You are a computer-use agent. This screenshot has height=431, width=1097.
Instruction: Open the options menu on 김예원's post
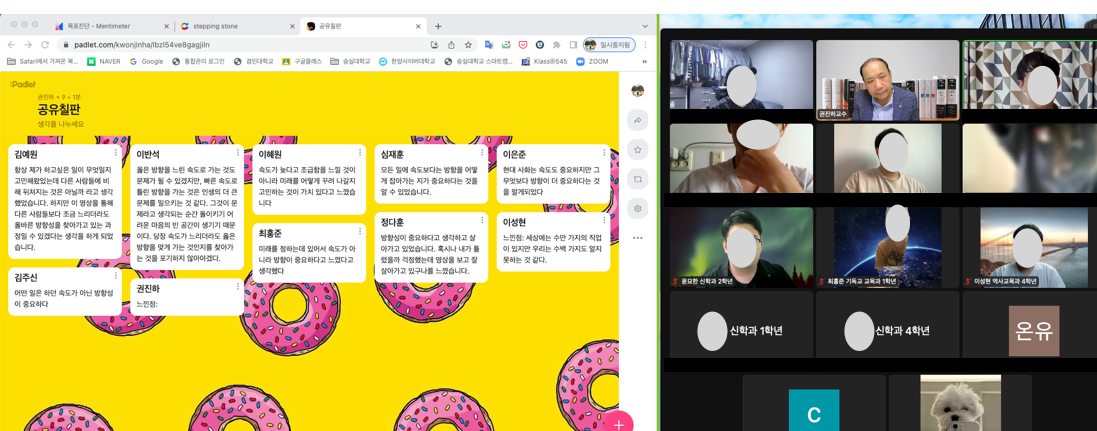coord(116,153)
